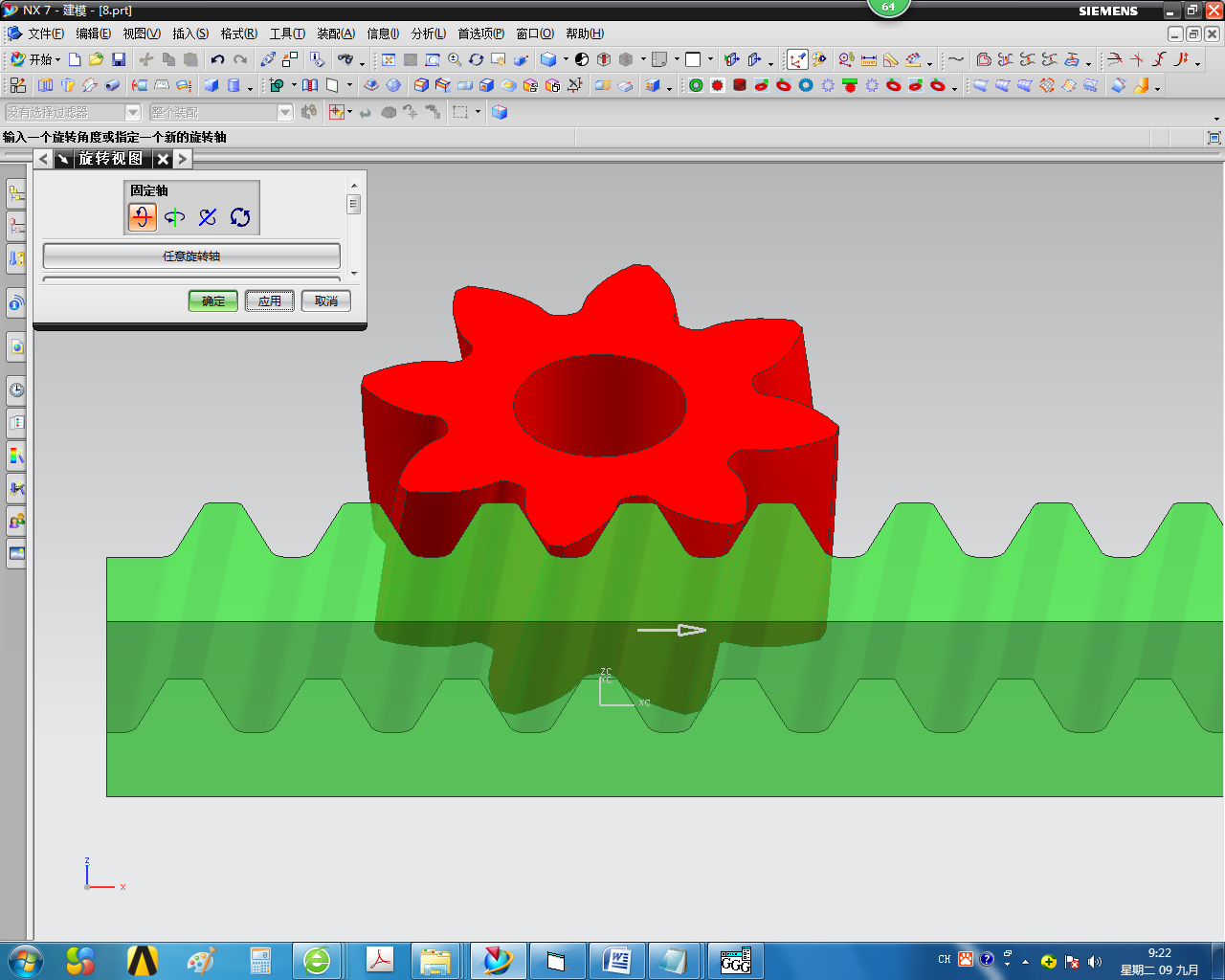Open the Assembly Navigator sidebar tab

click(x=16, y=194)
